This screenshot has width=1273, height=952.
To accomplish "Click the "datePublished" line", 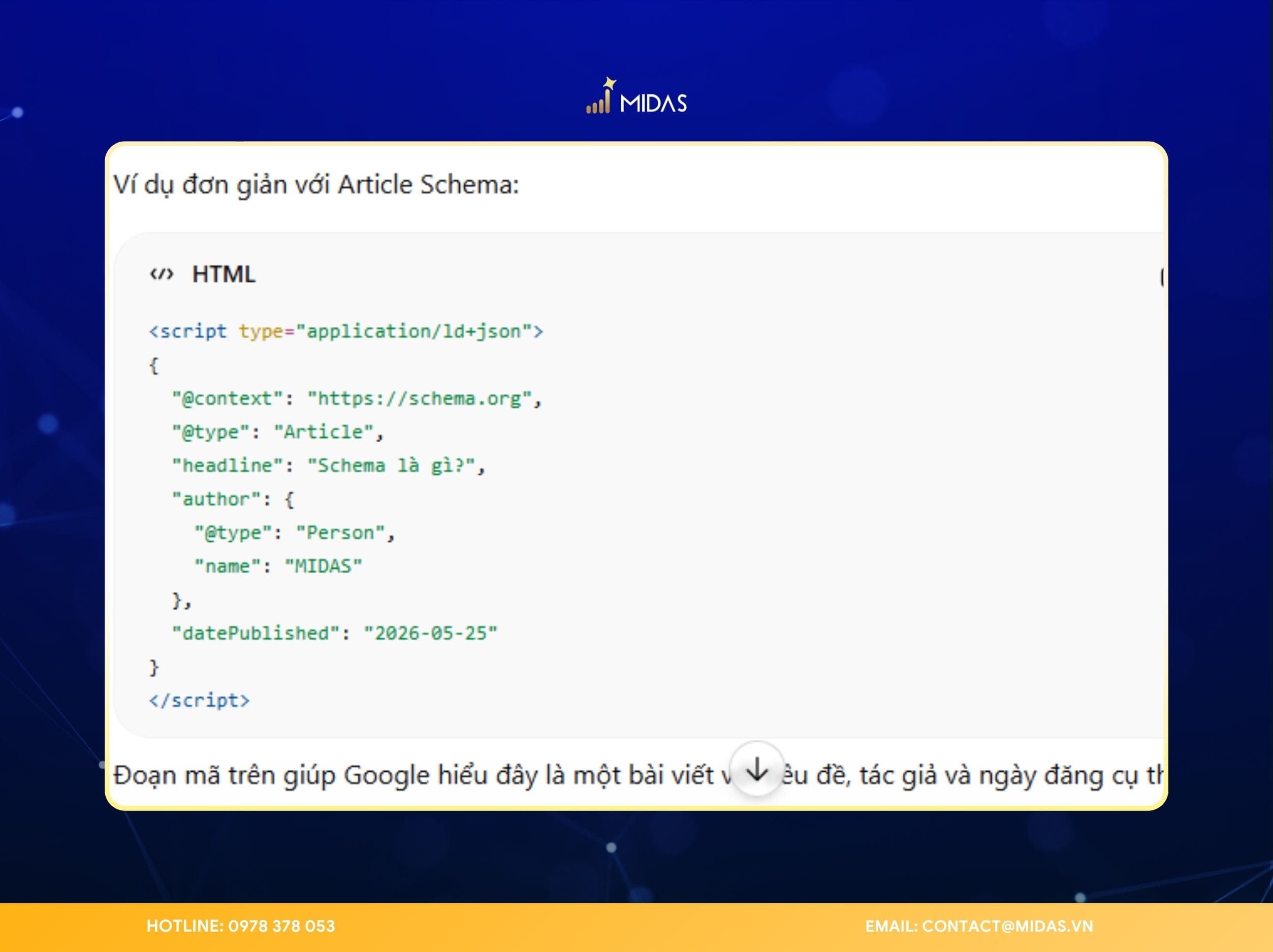I will 334,633.
